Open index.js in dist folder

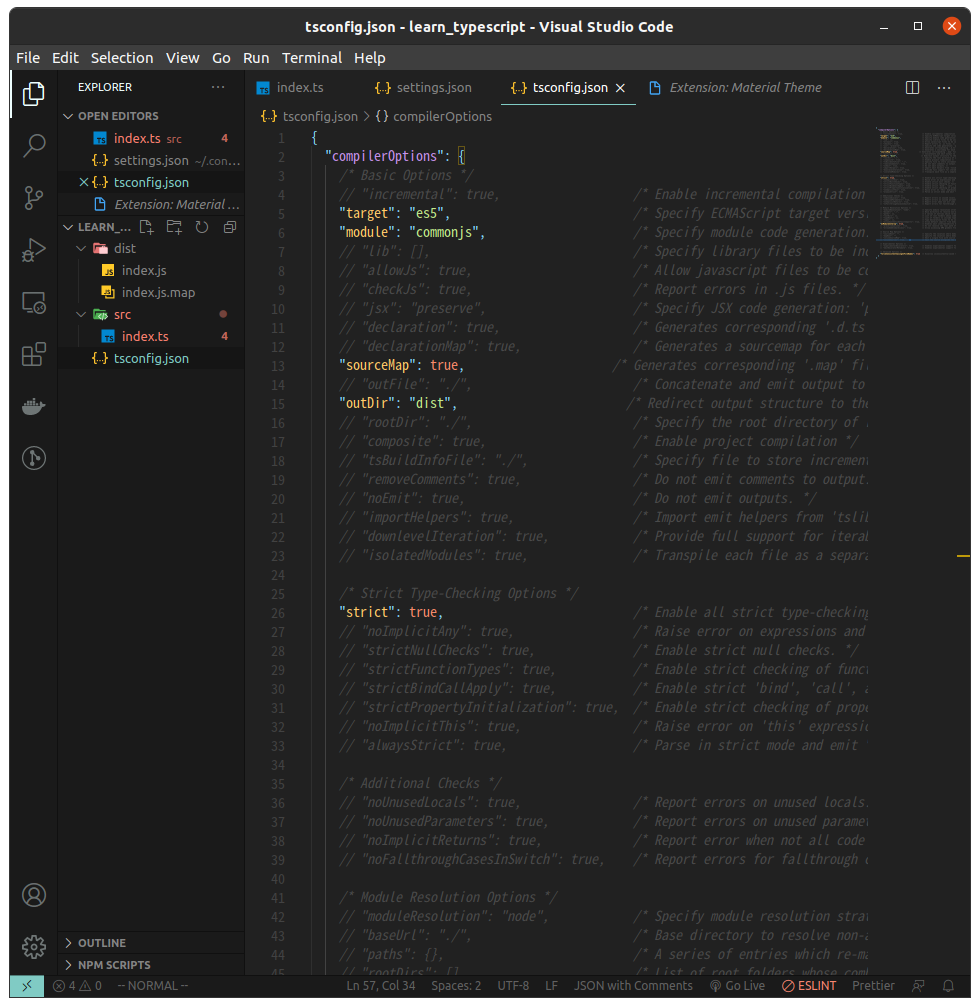[144, 270]
